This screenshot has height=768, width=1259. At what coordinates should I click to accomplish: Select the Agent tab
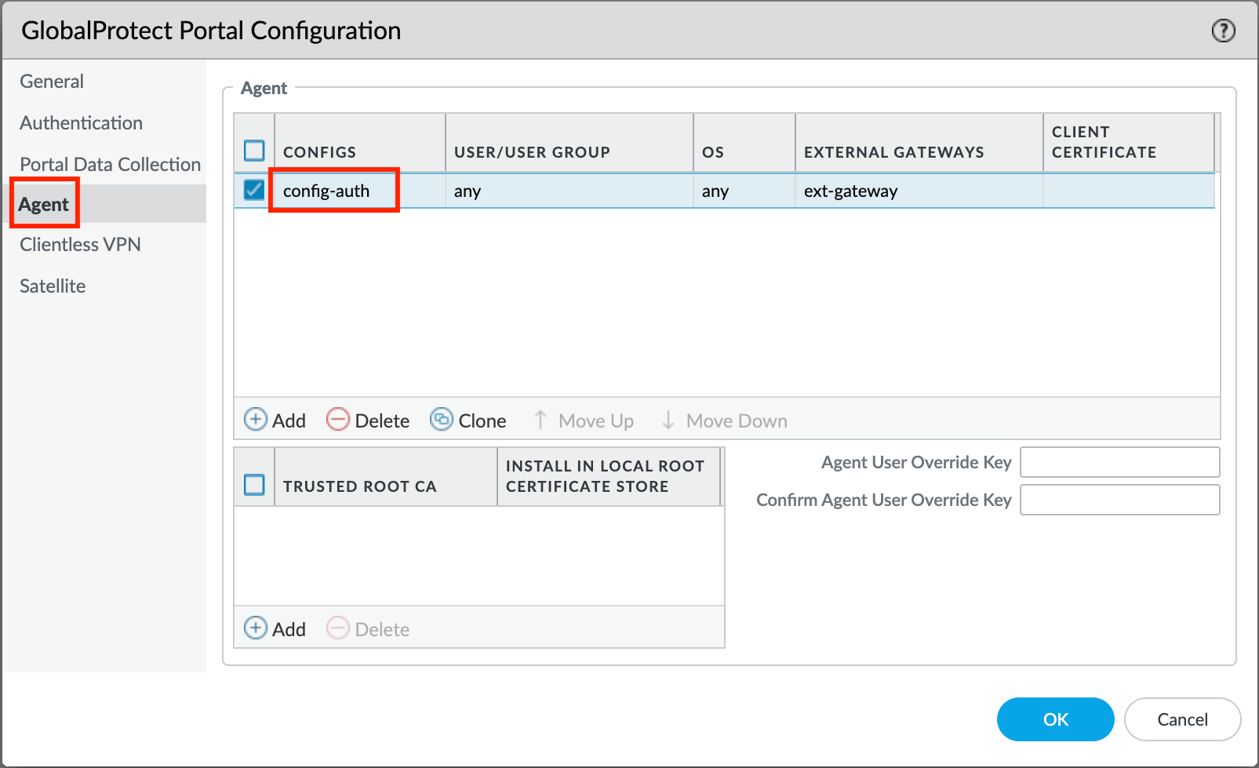point(44,204)
